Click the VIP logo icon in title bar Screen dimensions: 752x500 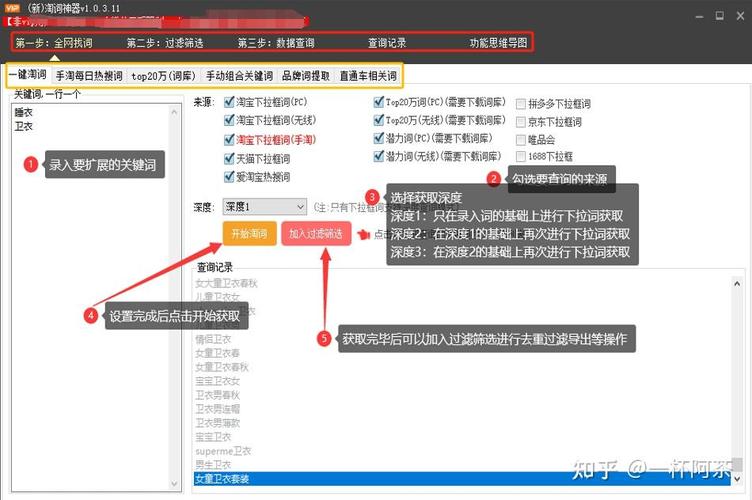(x=12, y=8)
